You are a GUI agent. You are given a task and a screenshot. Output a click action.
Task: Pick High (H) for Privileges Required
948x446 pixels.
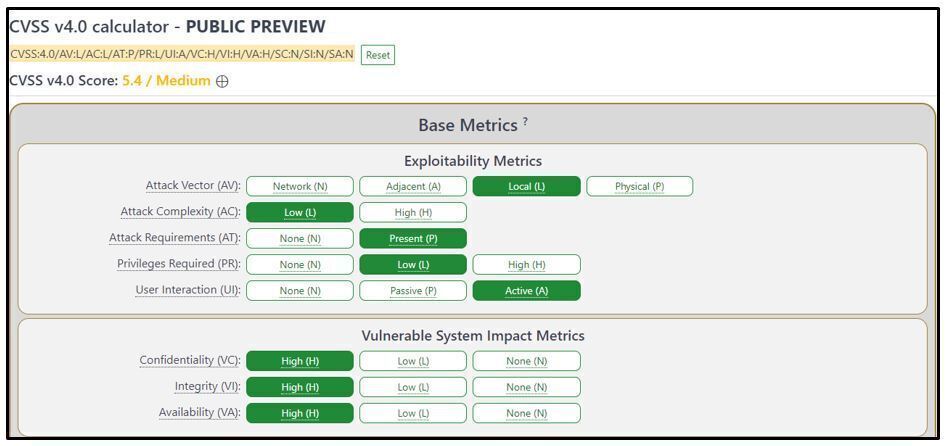(526, 264)
